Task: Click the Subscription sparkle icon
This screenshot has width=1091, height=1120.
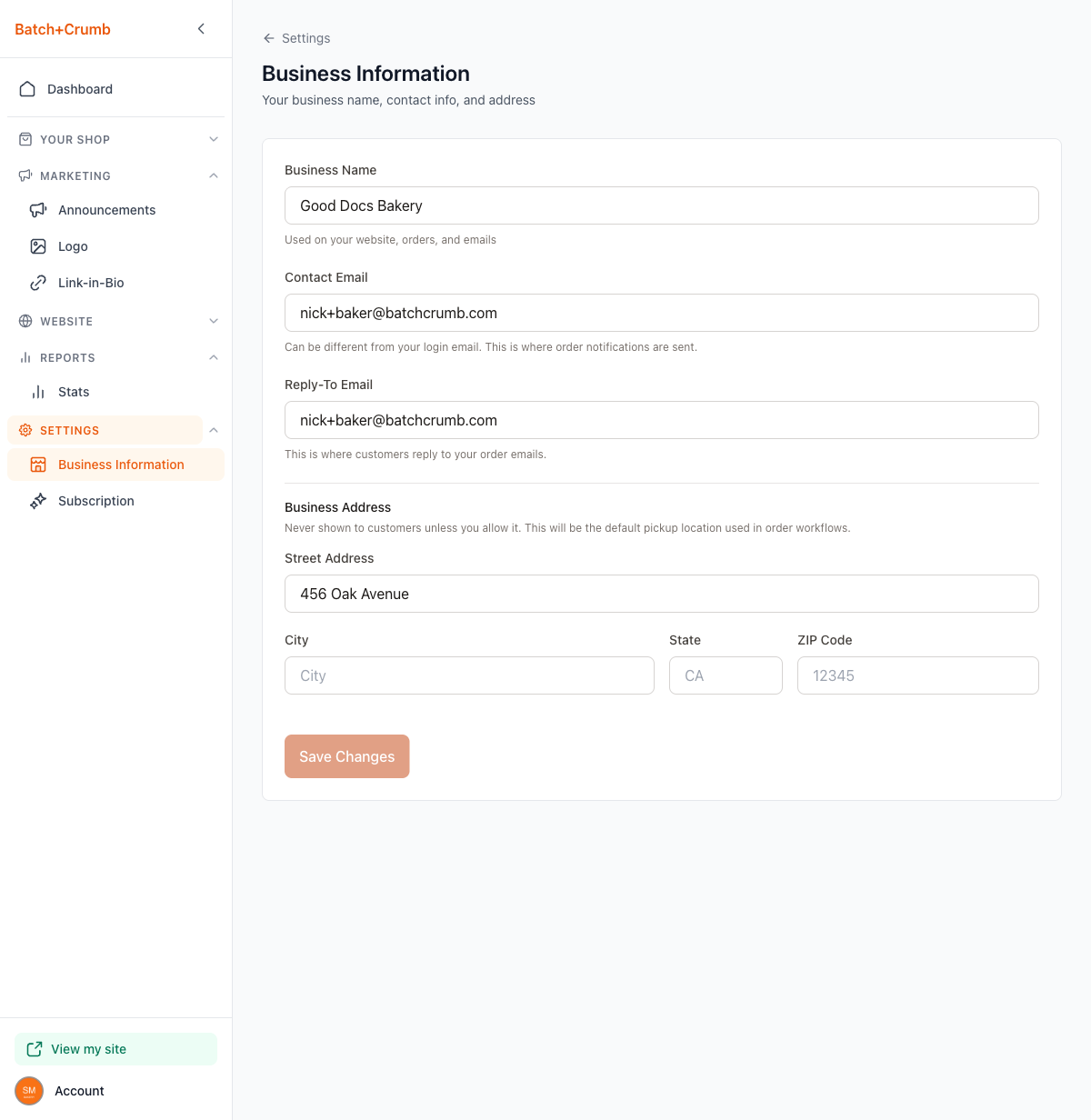Action: pyautogui.click(x=38, y=501)
